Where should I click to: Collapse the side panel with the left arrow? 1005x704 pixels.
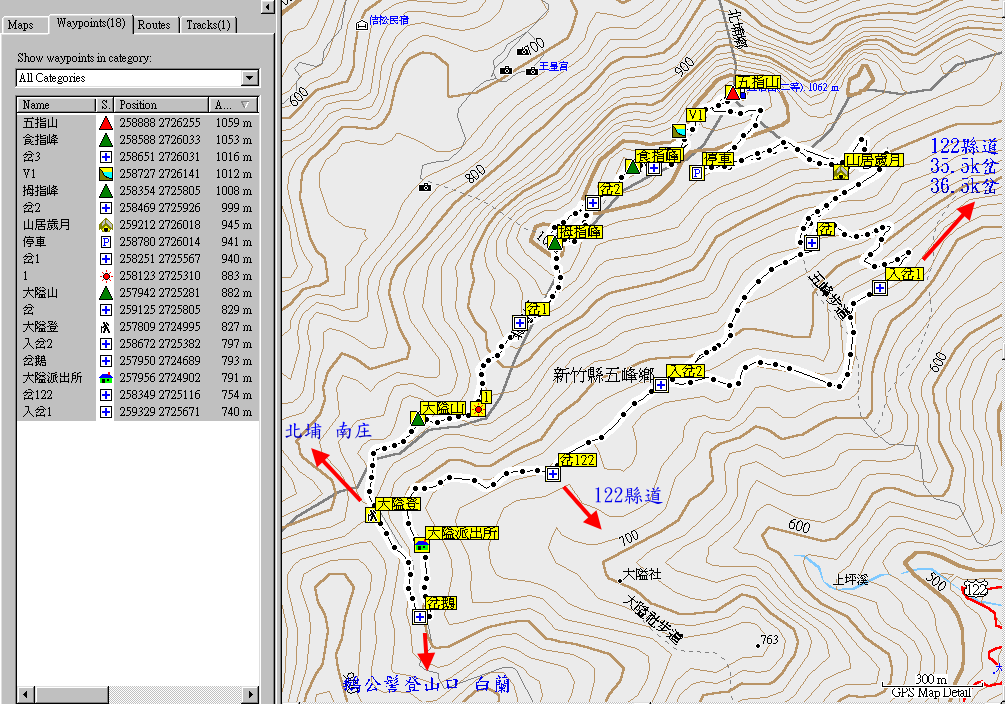pyautogui.click(x=268, y=6)
